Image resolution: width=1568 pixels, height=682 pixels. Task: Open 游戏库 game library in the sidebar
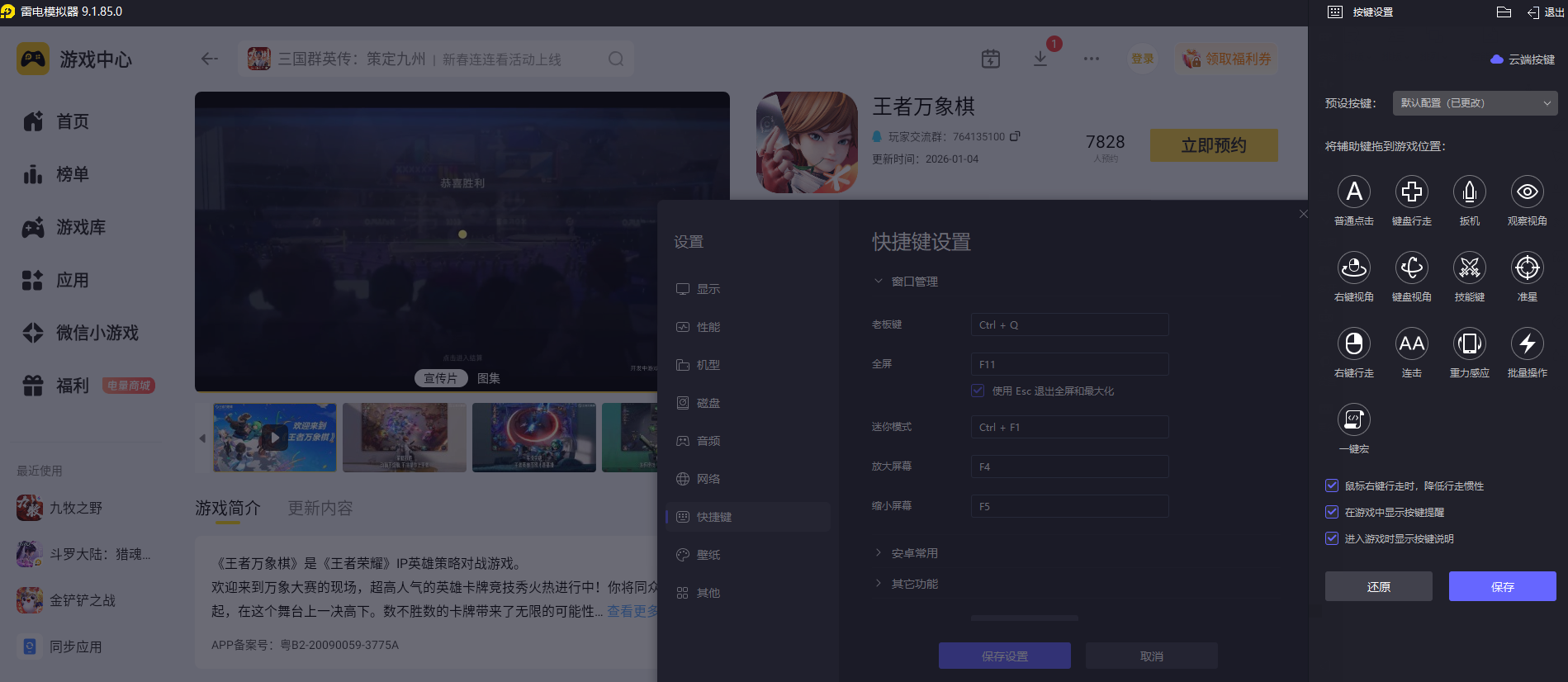click(x=64, y=227)
